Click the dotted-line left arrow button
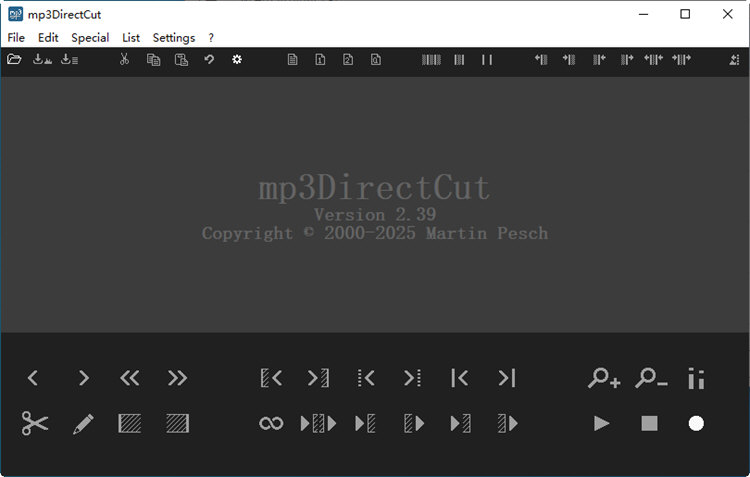The image size is (750, 477). point(366,378)
